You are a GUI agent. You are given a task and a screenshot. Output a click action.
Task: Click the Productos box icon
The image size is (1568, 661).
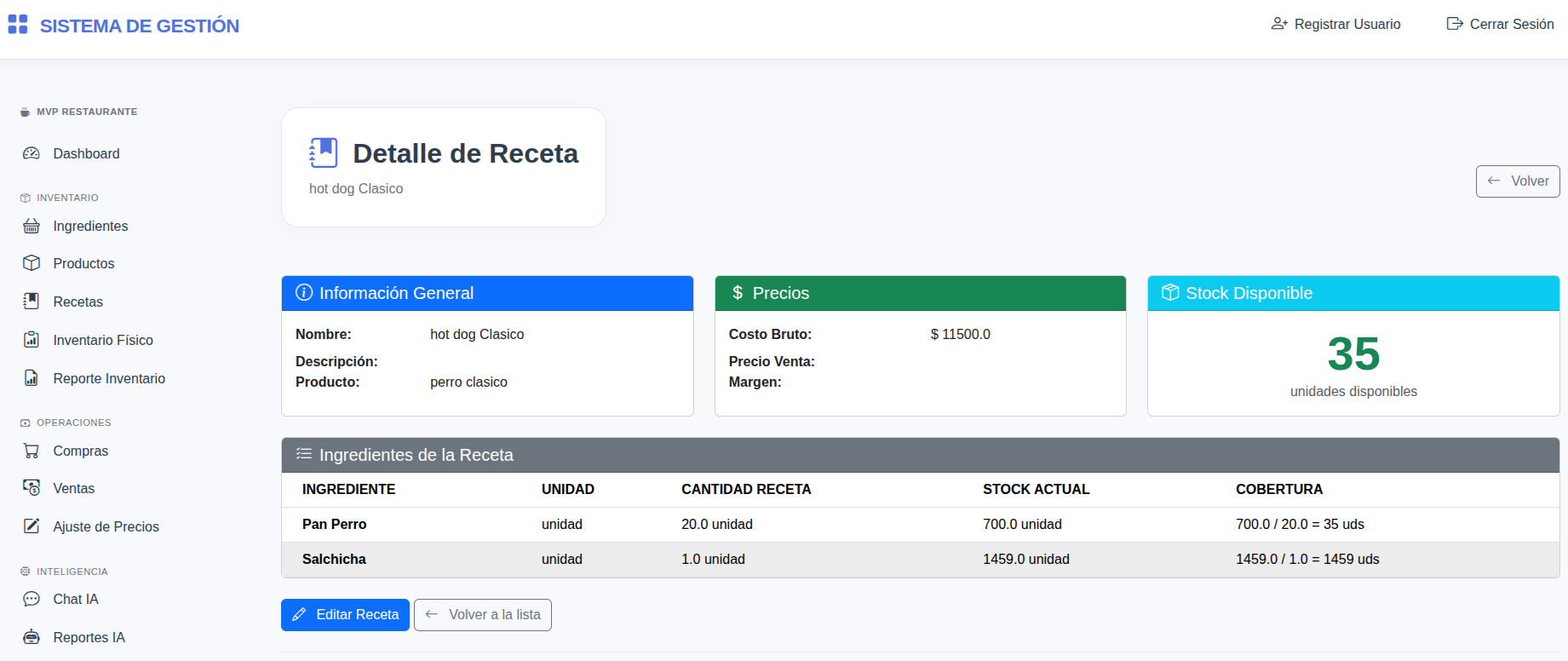[32, 263]
